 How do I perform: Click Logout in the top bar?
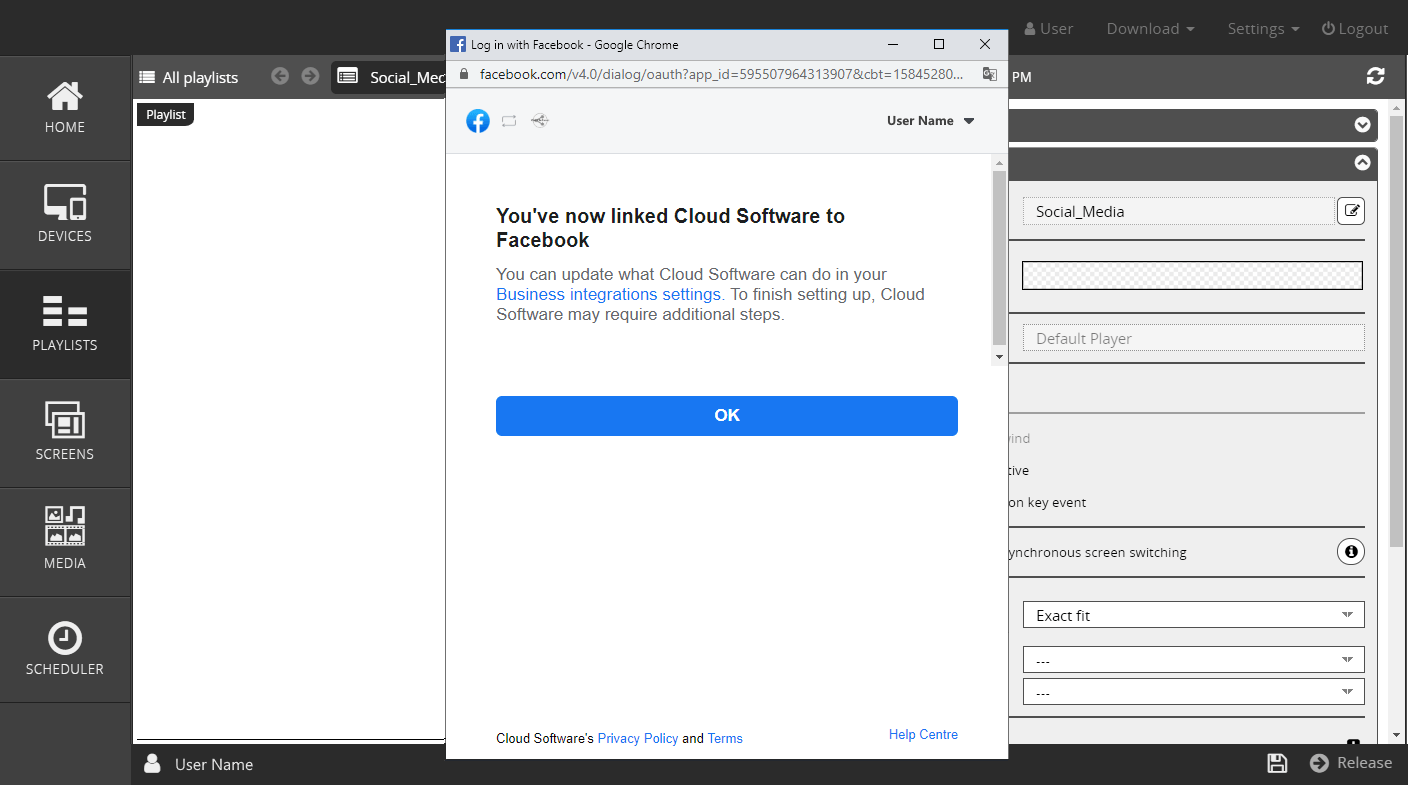click(1355, 29)
